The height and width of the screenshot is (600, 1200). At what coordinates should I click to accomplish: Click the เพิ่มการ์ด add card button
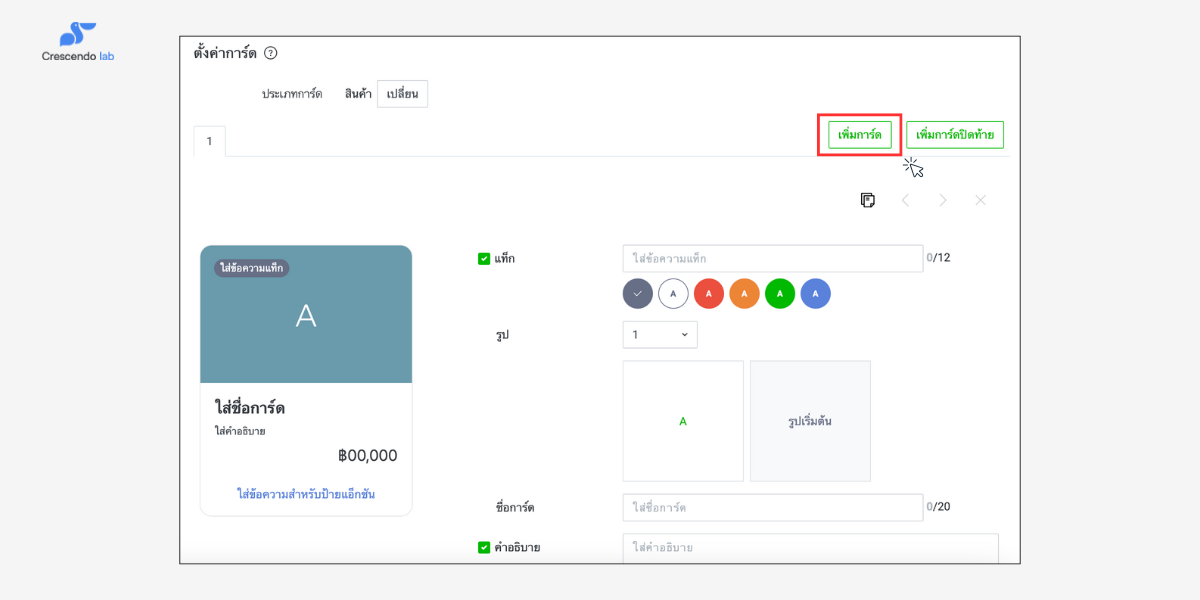tap(858, 134)
